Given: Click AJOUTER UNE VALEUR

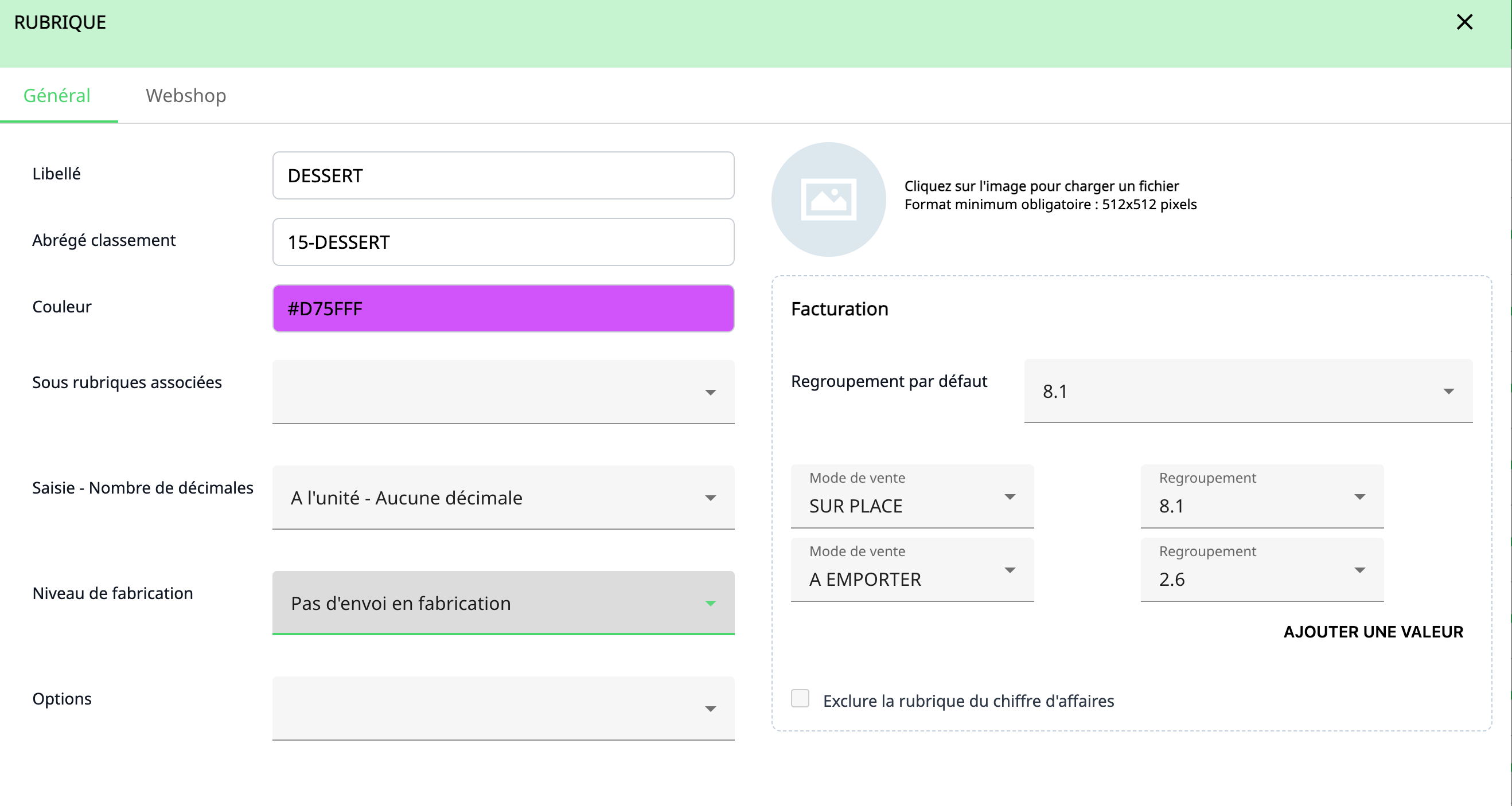Looking at the screenshot, I should [1373, 632].
